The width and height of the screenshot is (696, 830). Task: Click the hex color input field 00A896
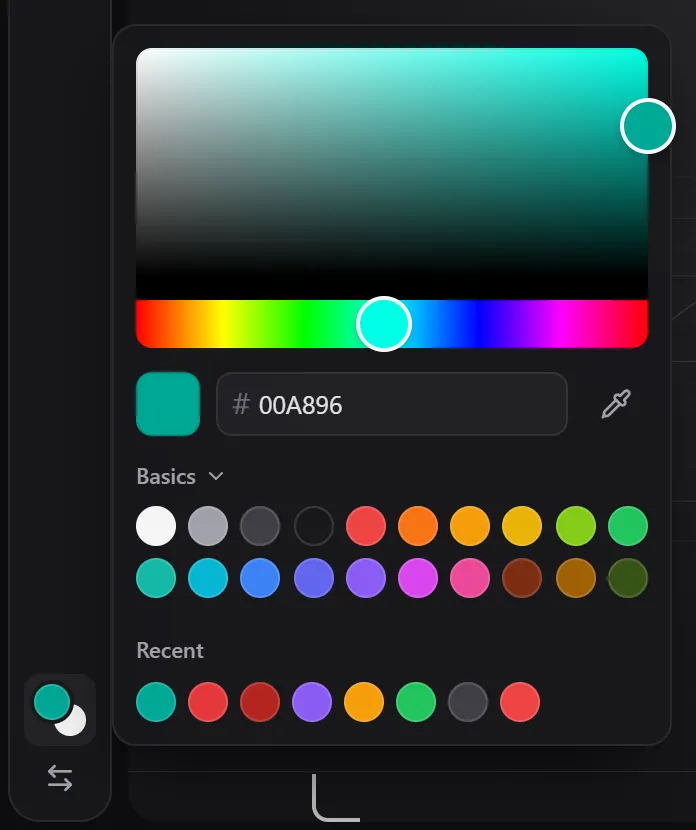point(392,404)
